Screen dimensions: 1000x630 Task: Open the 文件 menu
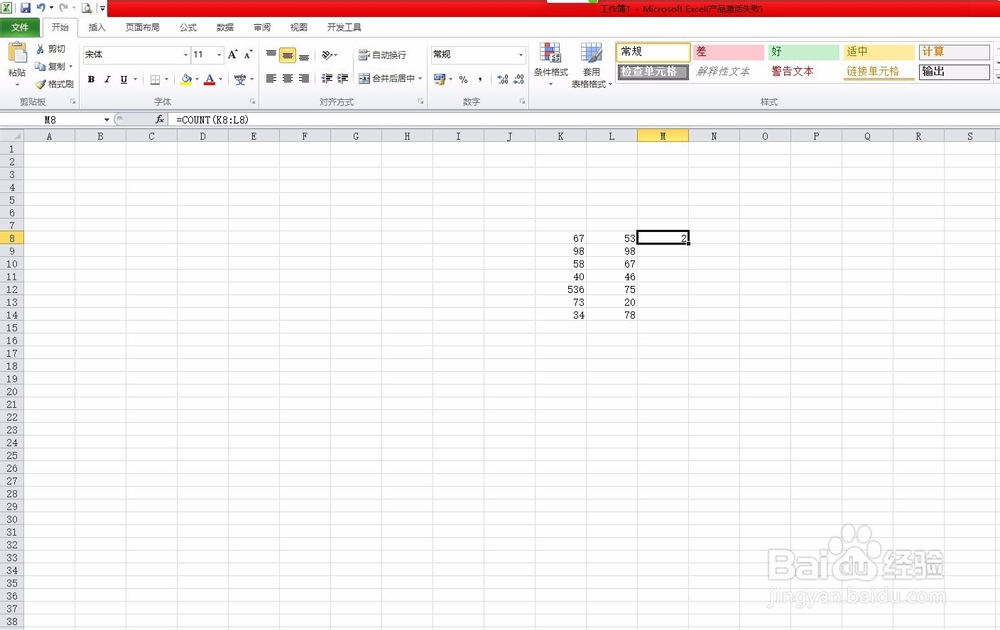[20, 27]
